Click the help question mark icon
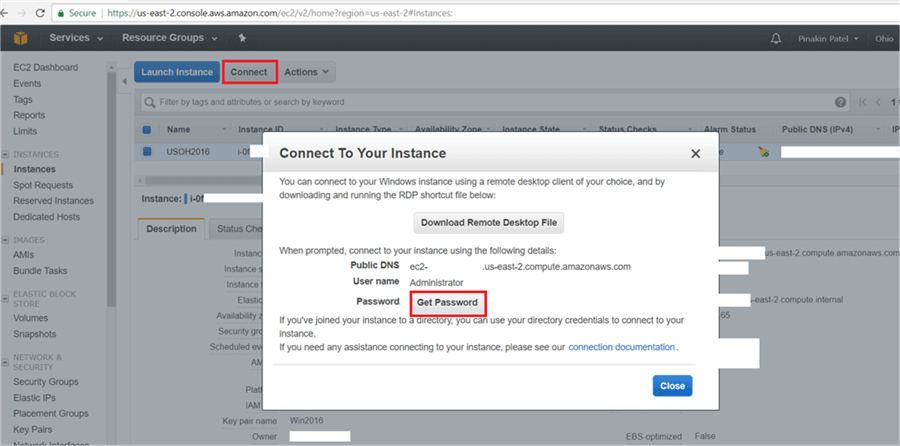The height and width of the screenshot is (446, 900). [840, 102]
